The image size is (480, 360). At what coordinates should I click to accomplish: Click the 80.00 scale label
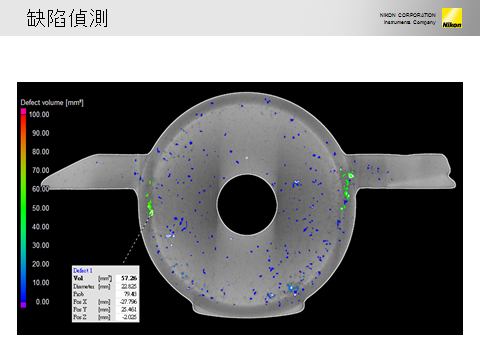click(x=41, y=152)
